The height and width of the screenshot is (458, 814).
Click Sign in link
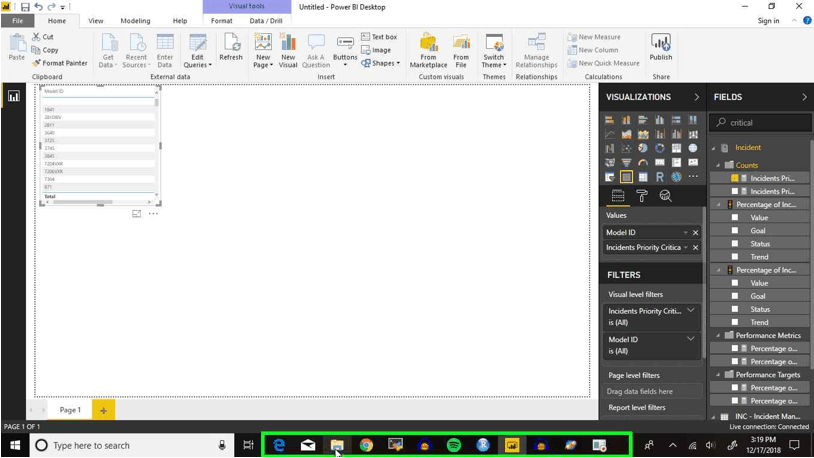(768, 21)
